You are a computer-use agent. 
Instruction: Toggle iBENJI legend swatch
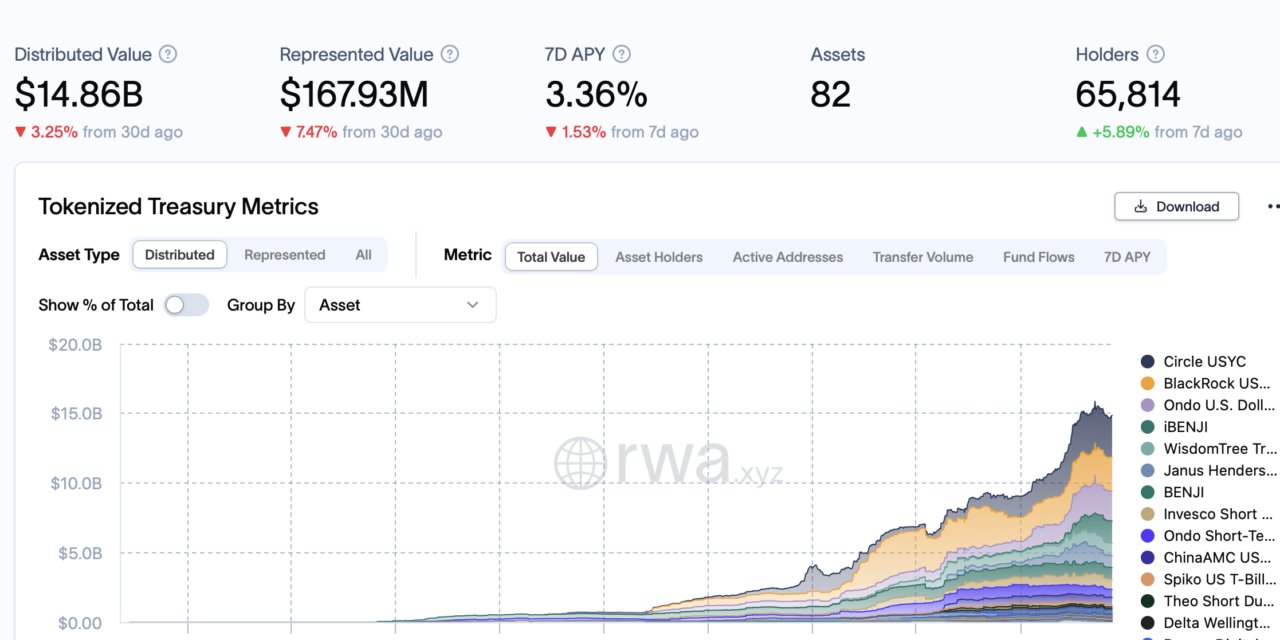coord(1148,427)
